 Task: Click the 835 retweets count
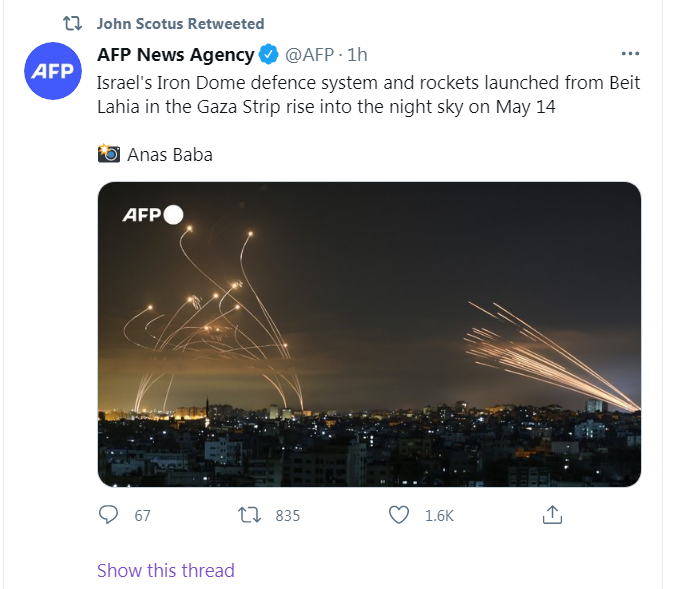click(x=287, y=515)
